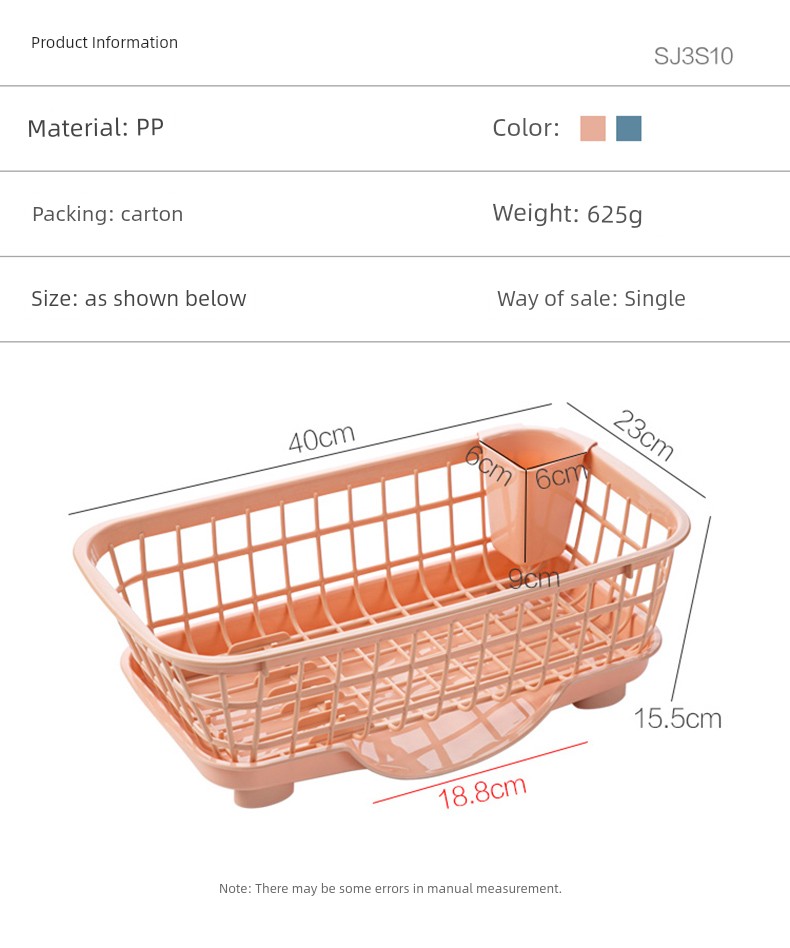The width and height of the screenshot is (790, 948).
Task: Click the Color label
Action: coord(525,128)
